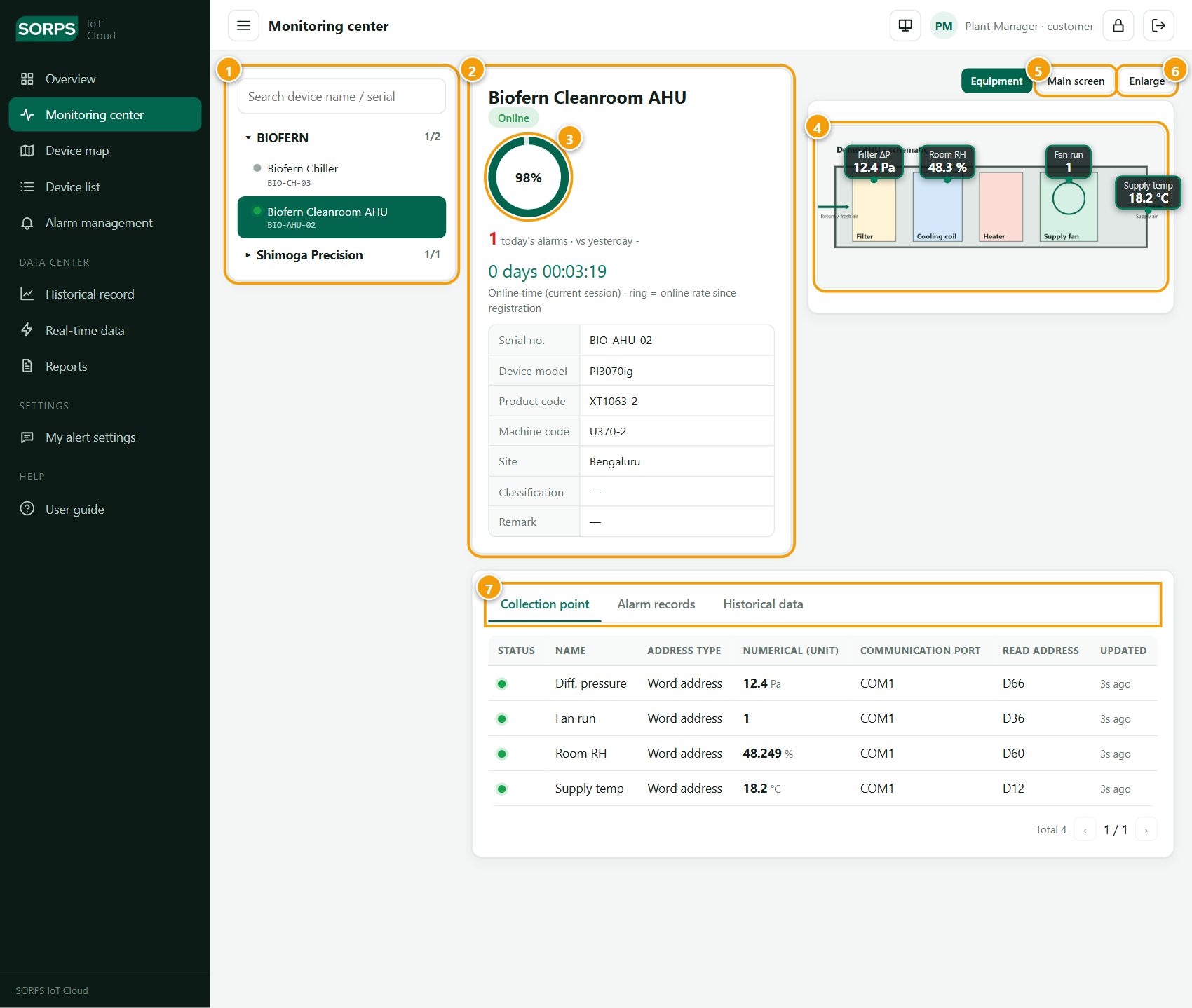Click the Room RH 48.3 % tag
Image resolution: width=1192 pixels, height=1008 pixels.
coord(947,161)
